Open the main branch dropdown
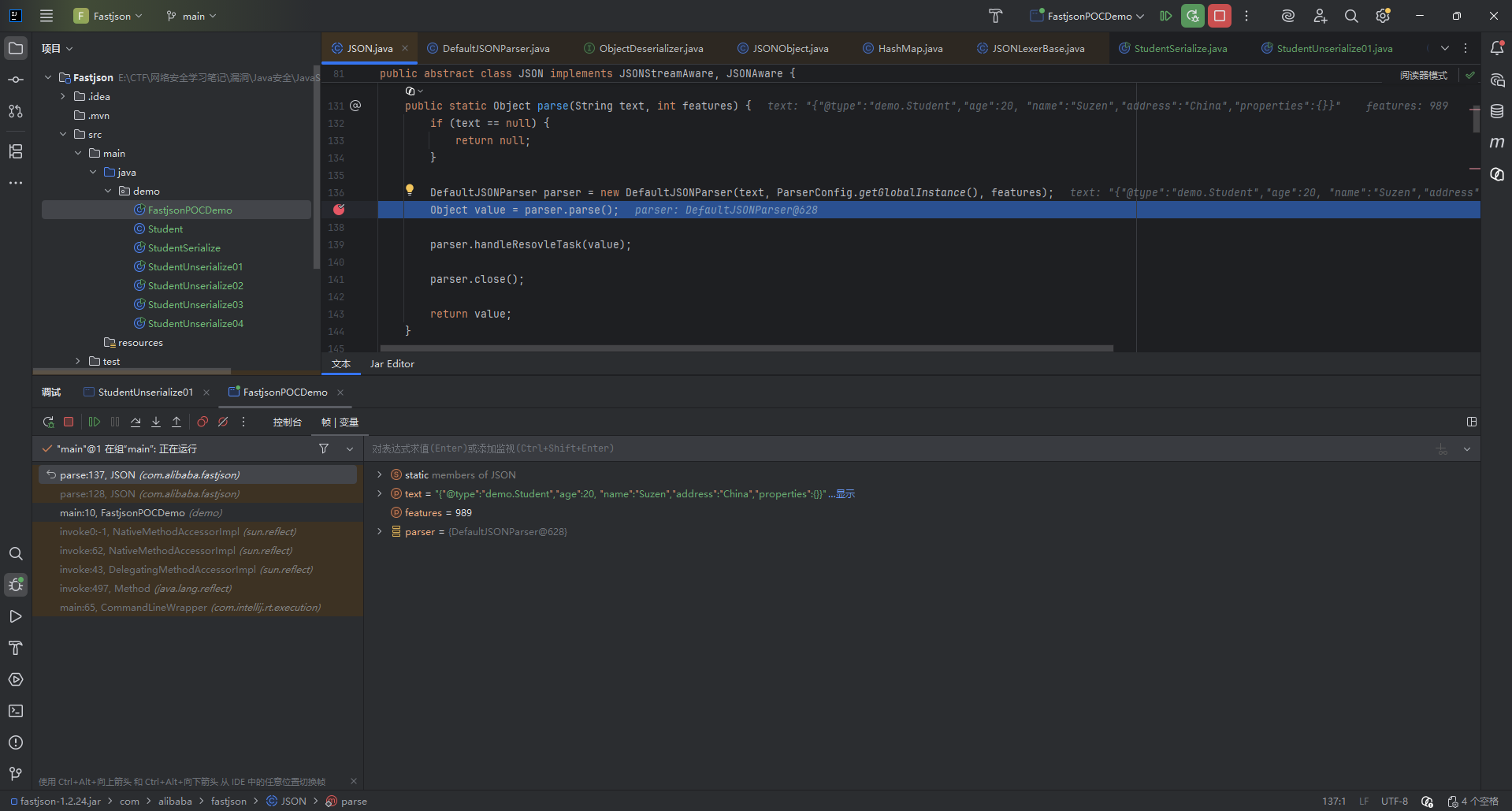Screen dimensions: 1512x811 191,16
